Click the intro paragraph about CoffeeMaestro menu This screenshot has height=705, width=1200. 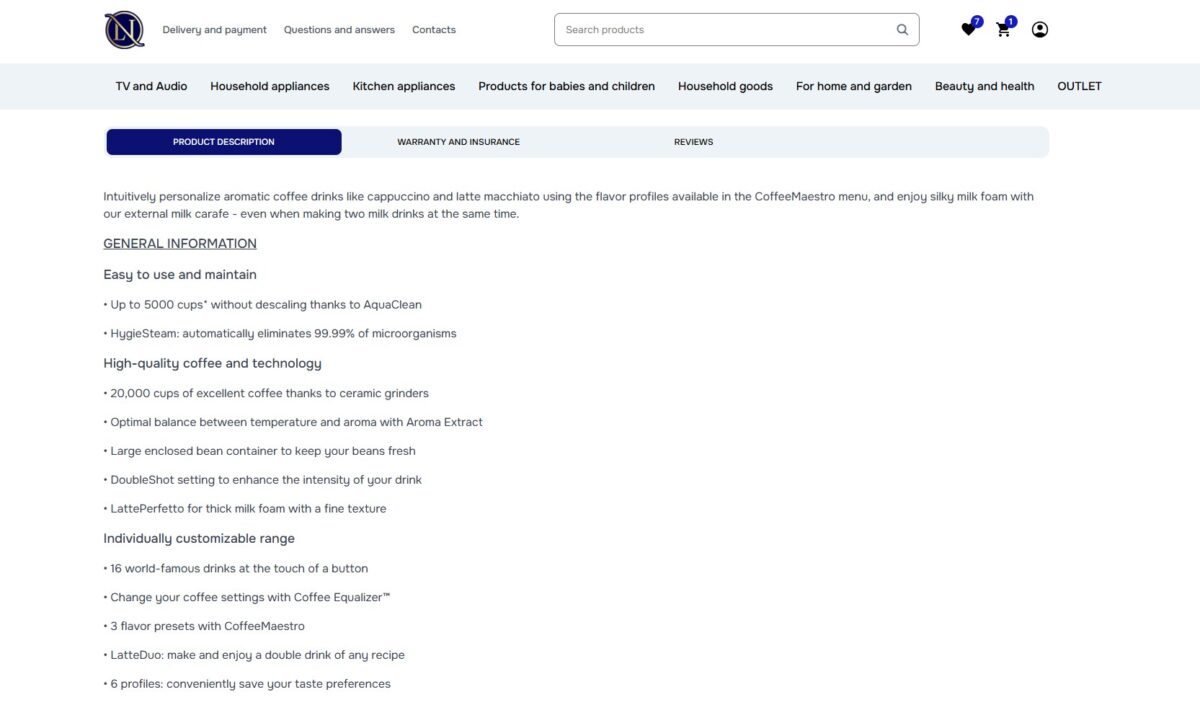coord(568,205)
